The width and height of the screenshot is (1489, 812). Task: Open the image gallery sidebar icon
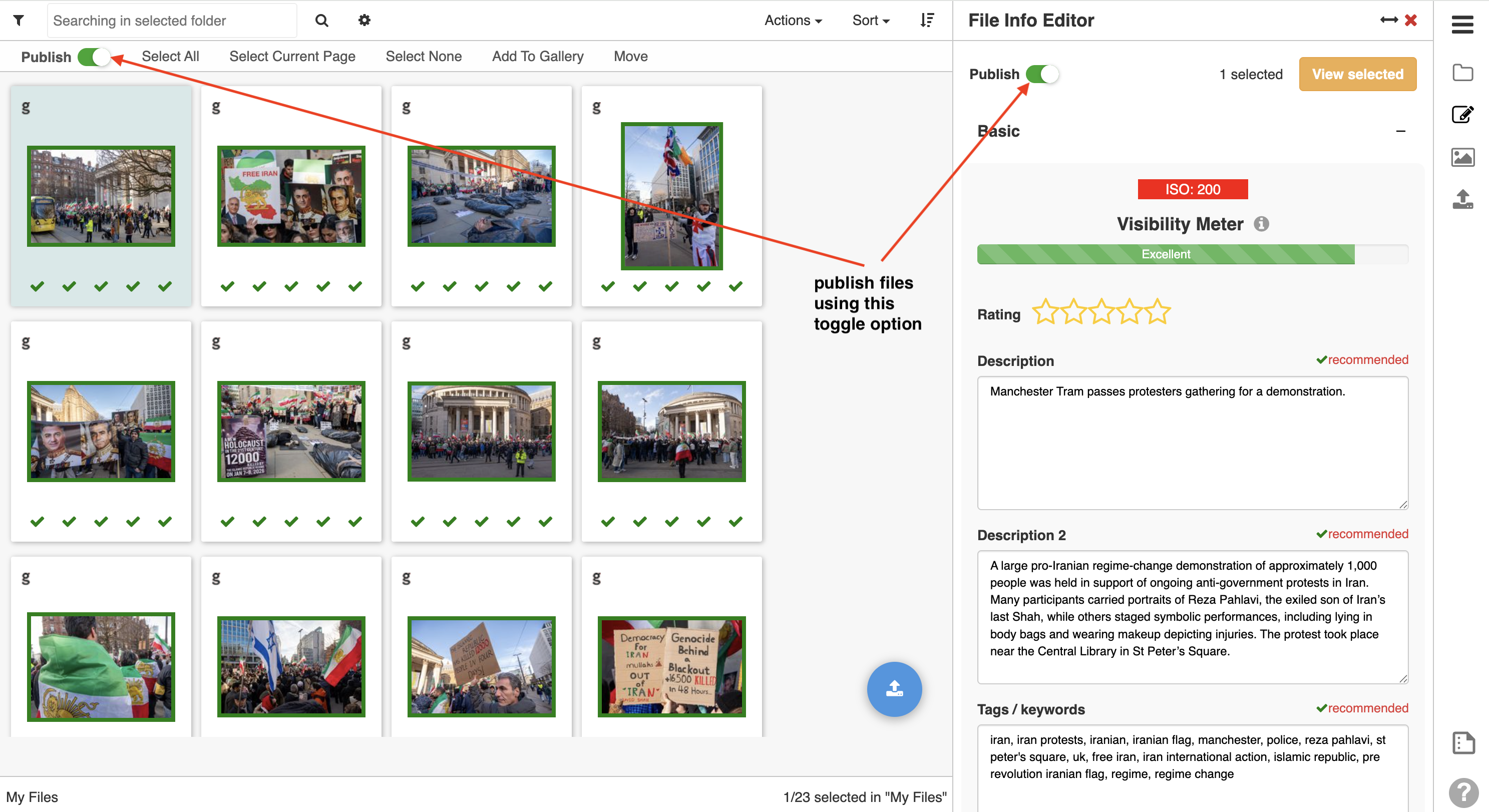[x=1462, y=157]
